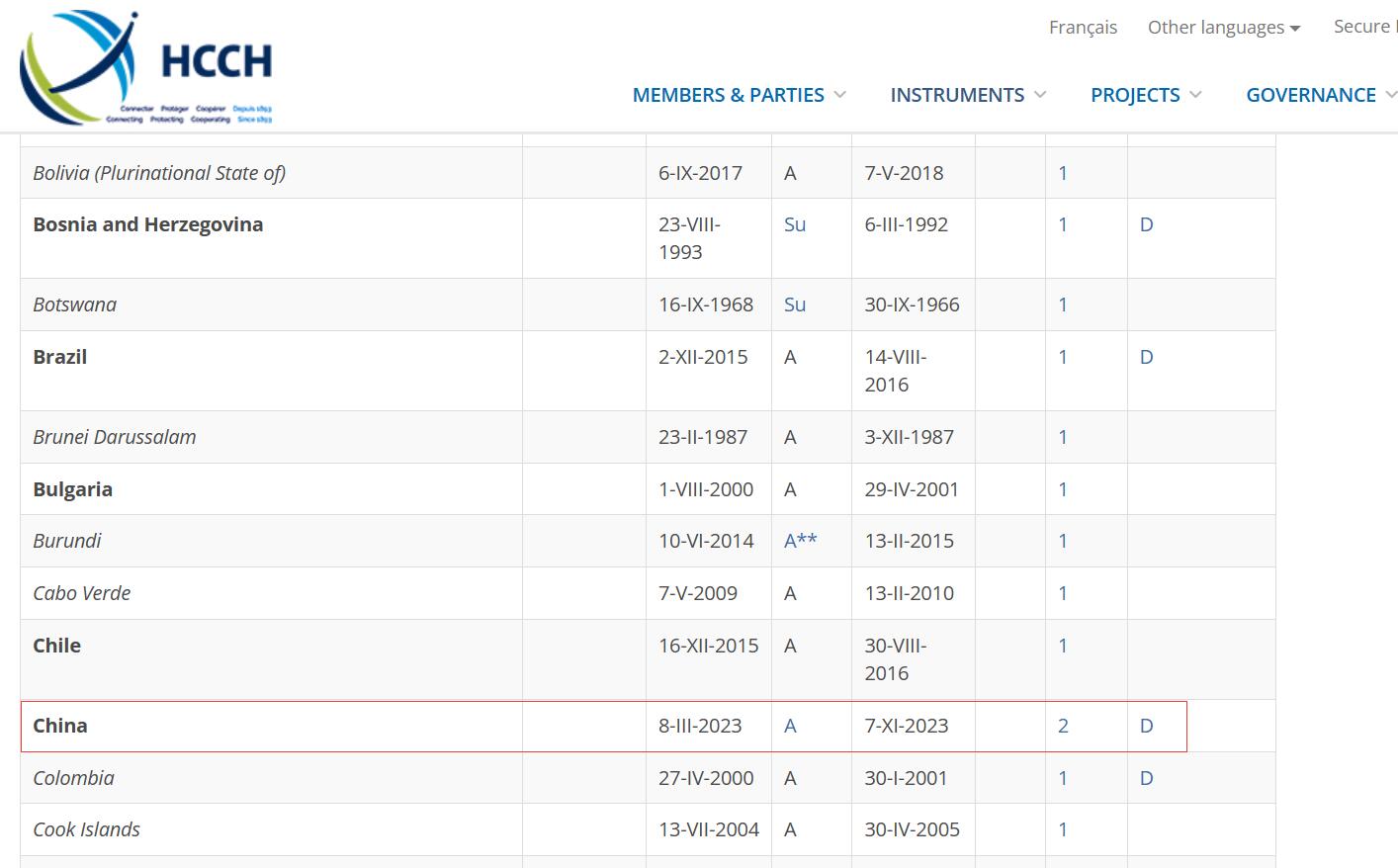Image resolution: width=1398 pixels, height=868 pixels.
Task: Open the D link for Colombia
Action: point(1146,778)
